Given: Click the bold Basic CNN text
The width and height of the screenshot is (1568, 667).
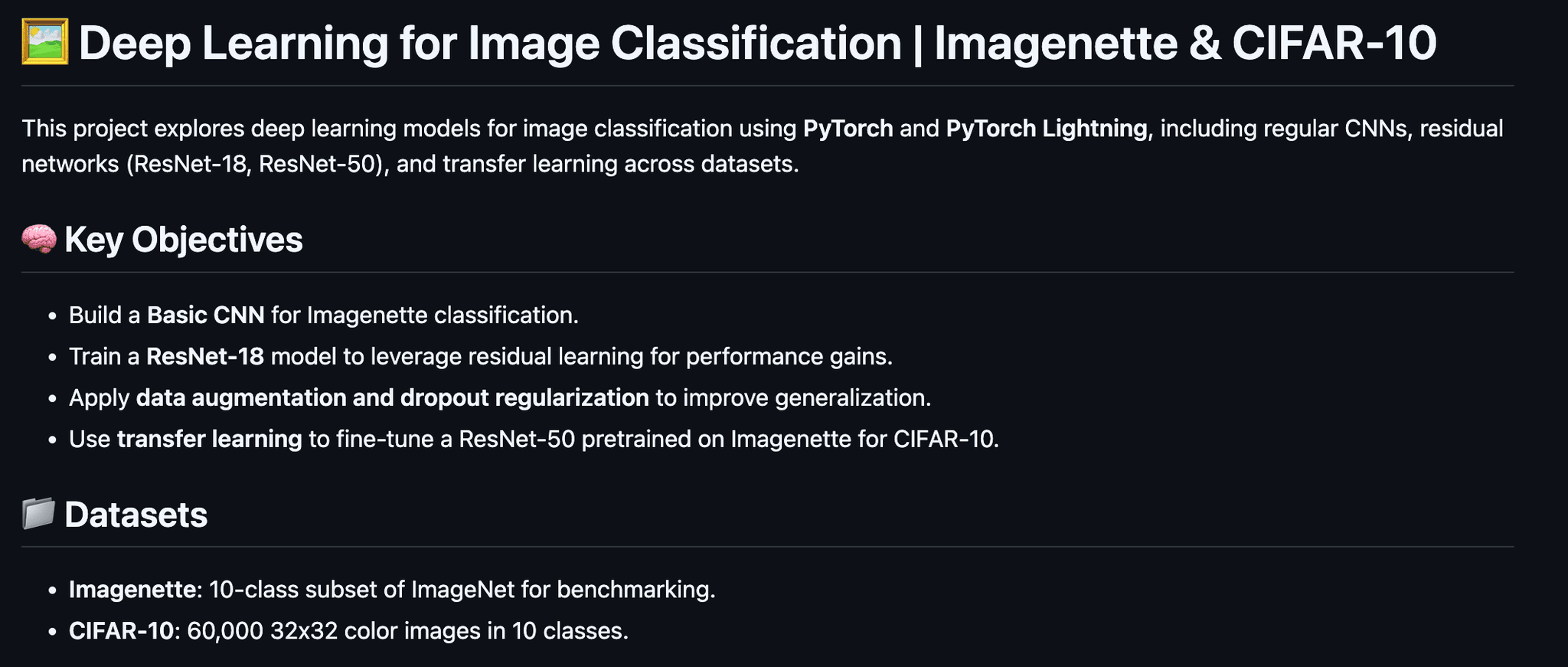Looking at the screenshot, I should (x=206, y=315).
